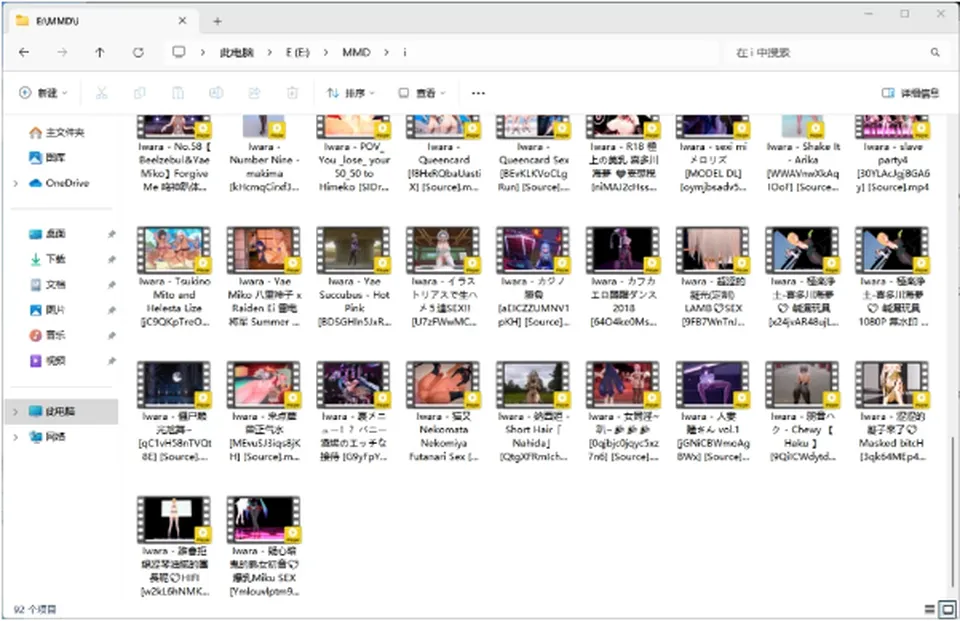Click the PC monitor icon in address bar
The width and height of the screenshot is (960, 621).
coord(179,52)
